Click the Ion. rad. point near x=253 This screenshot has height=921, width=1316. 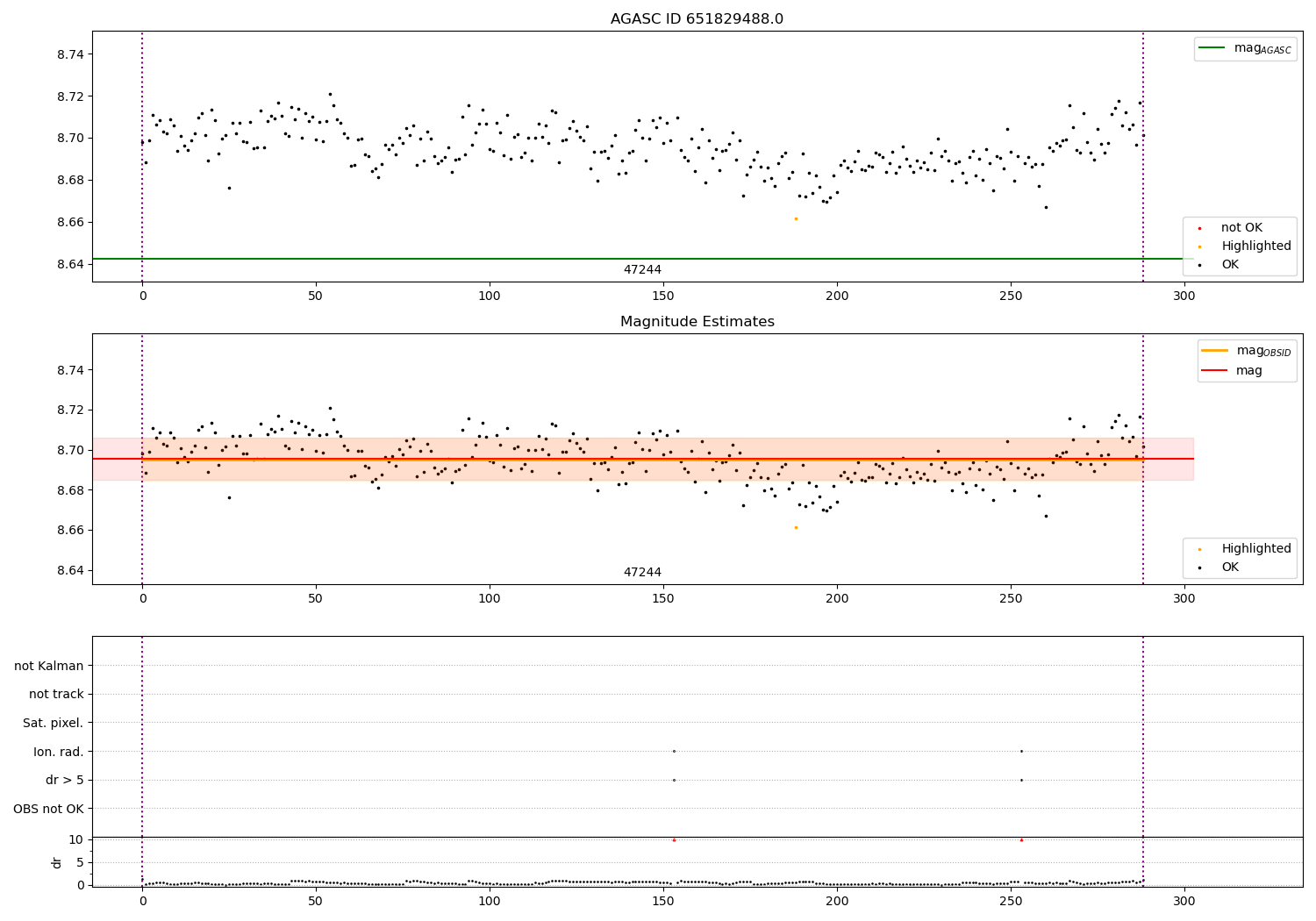tap(1021, 751)
